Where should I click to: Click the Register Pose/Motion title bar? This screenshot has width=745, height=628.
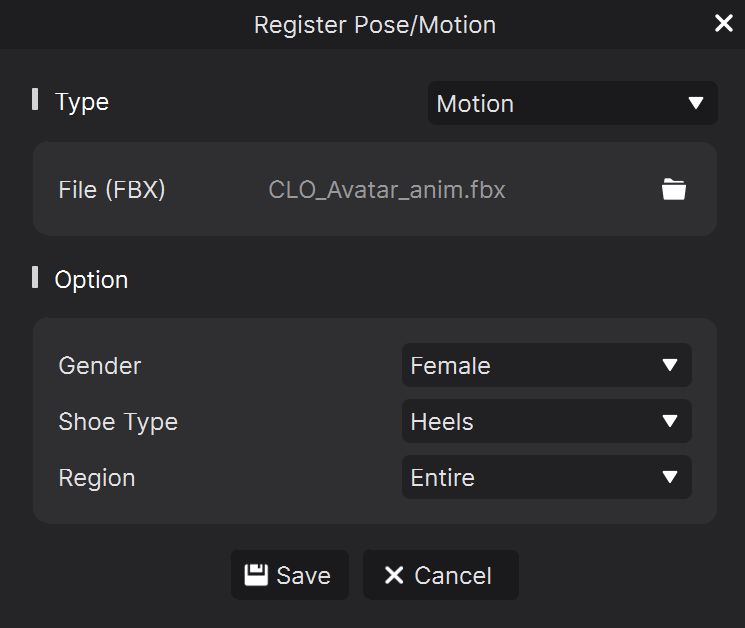pyautogui.click(x=372, y=24)
